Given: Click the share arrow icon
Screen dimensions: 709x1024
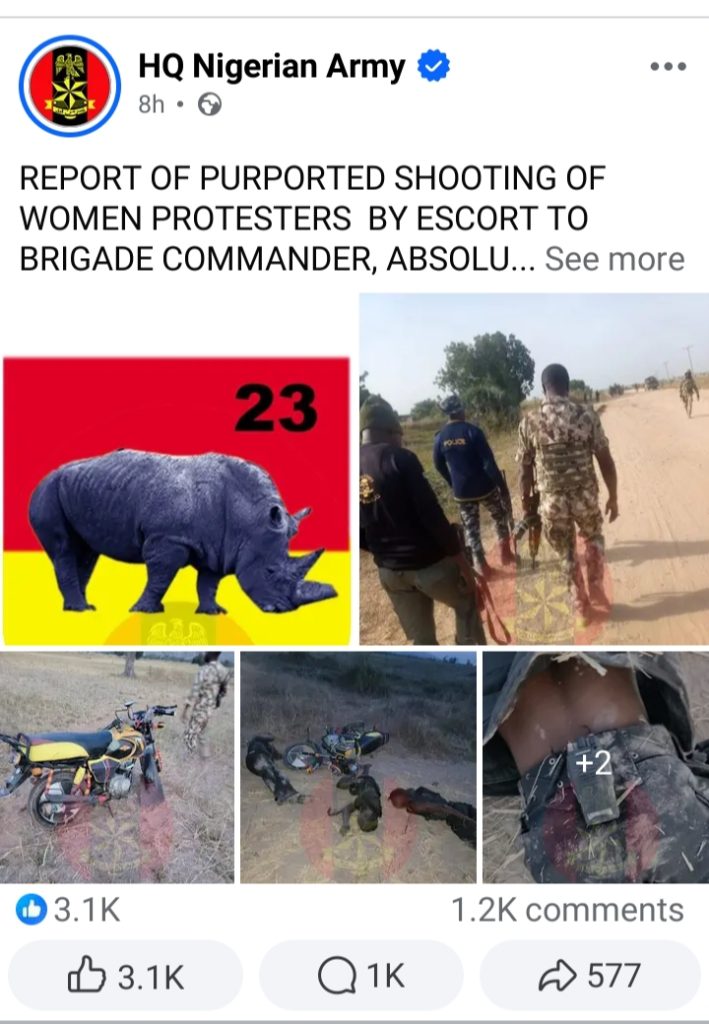Looking at the screenshot, I should 558,976.
